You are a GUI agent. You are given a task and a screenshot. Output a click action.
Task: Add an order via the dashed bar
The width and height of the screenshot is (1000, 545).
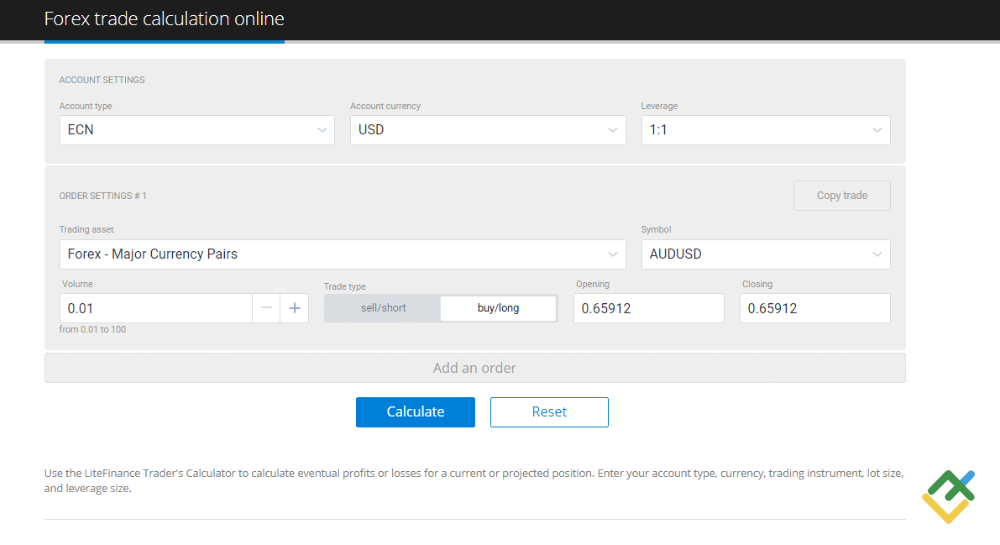click(x=474, y=368)
